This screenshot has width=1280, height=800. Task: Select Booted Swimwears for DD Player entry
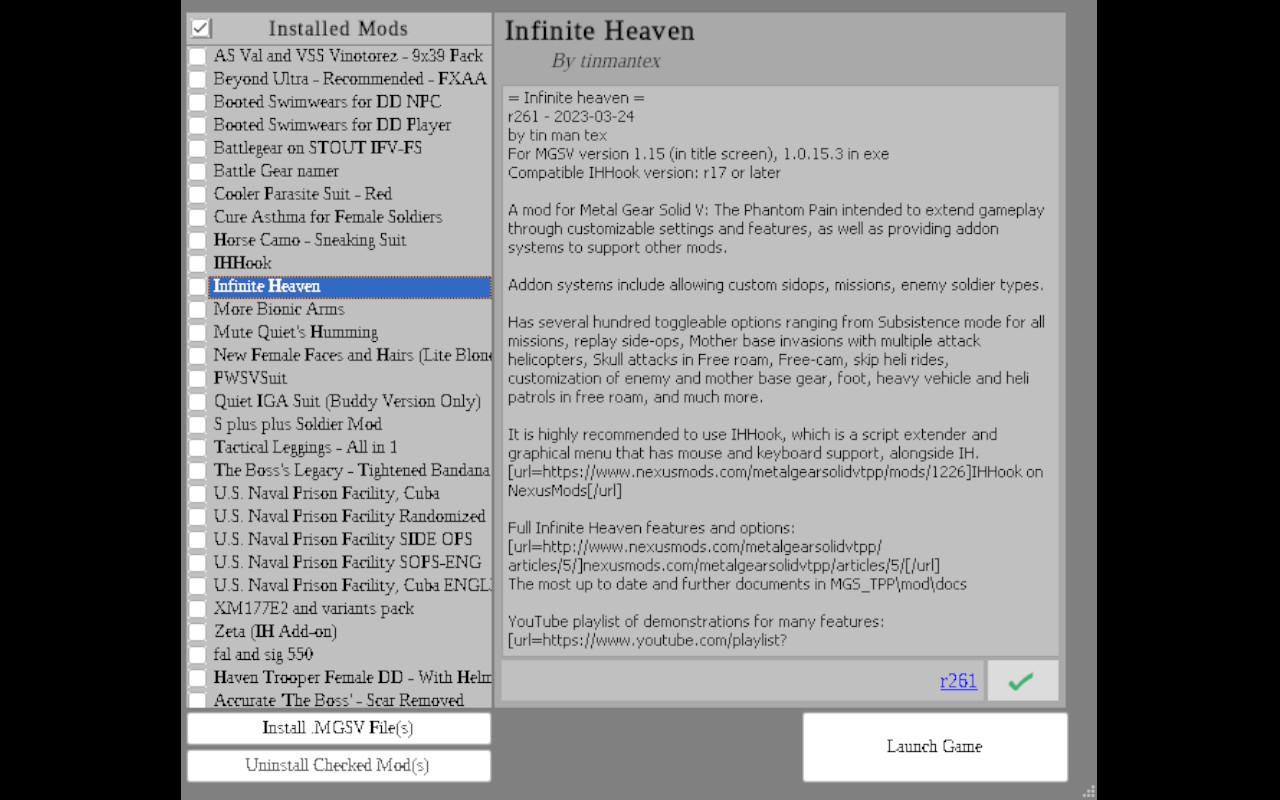pos(332,125)
